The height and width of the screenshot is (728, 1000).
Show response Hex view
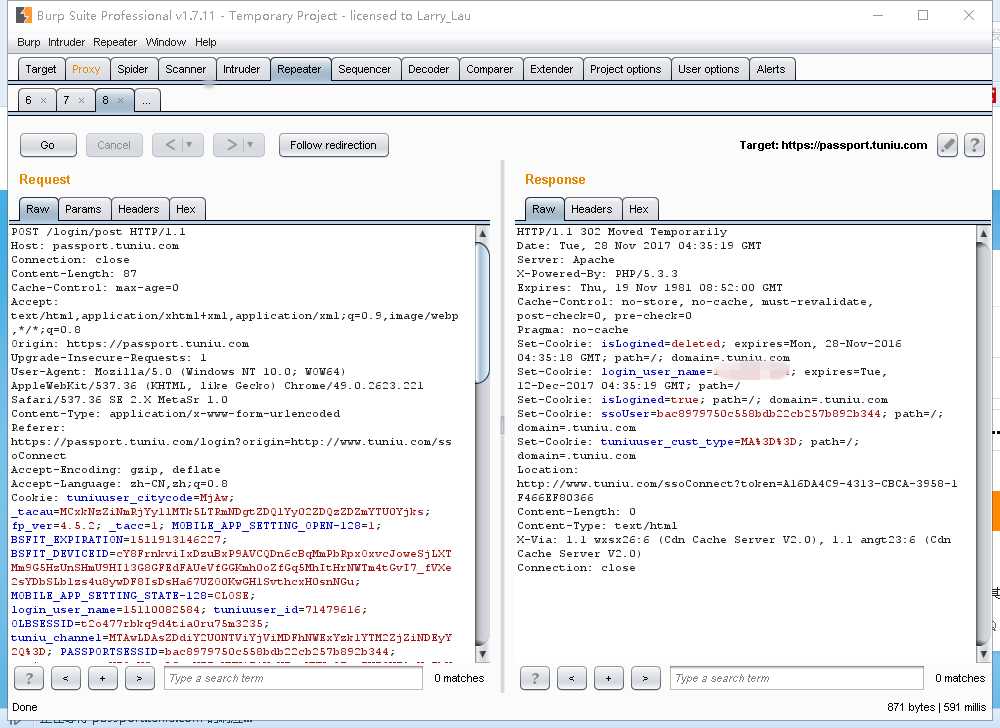[639, 209]
